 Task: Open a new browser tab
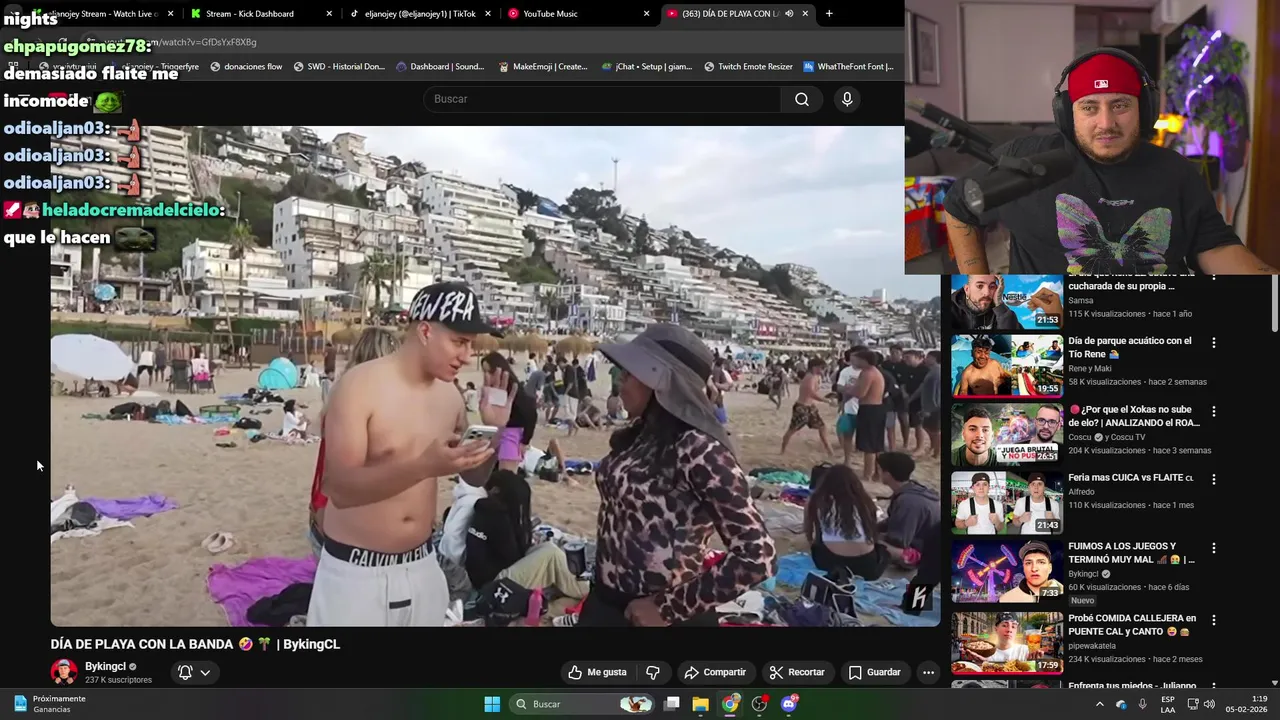pos(829,14)
